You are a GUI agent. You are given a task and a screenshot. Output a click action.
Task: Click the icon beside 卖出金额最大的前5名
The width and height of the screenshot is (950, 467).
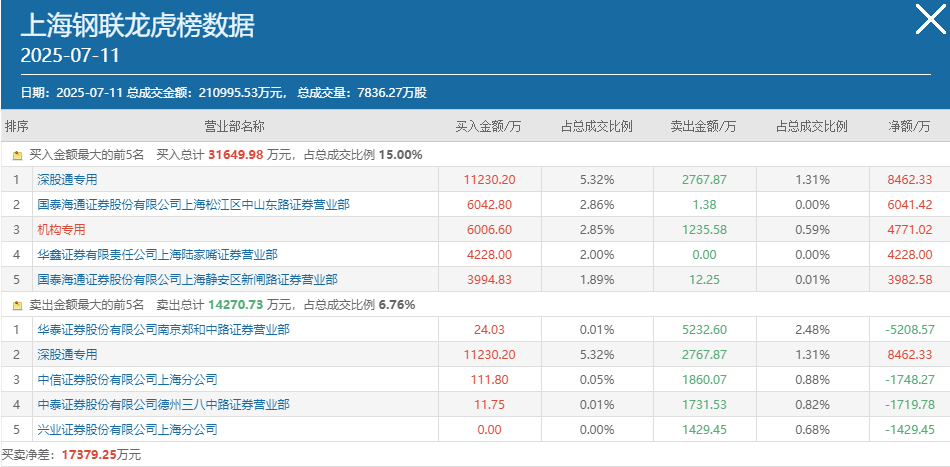coord(18,305)
